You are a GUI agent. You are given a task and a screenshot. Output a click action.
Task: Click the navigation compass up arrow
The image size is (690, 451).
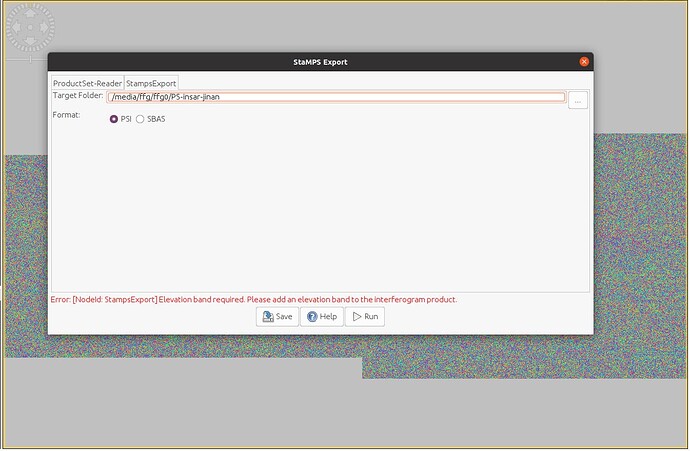30,13
